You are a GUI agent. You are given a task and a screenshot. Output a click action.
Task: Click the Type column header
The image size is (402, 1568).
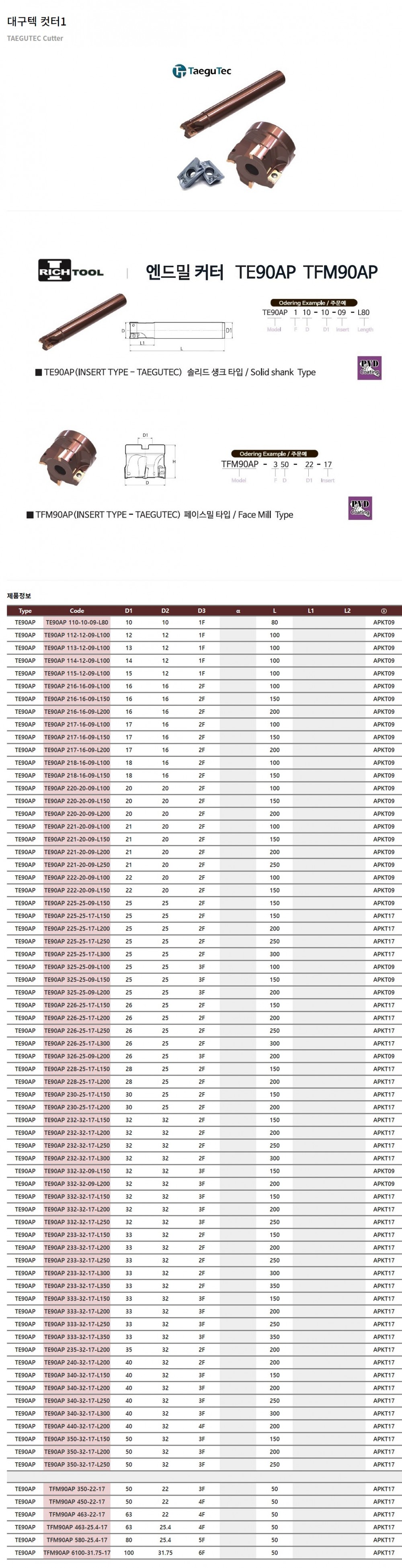(x=25, y=610)
